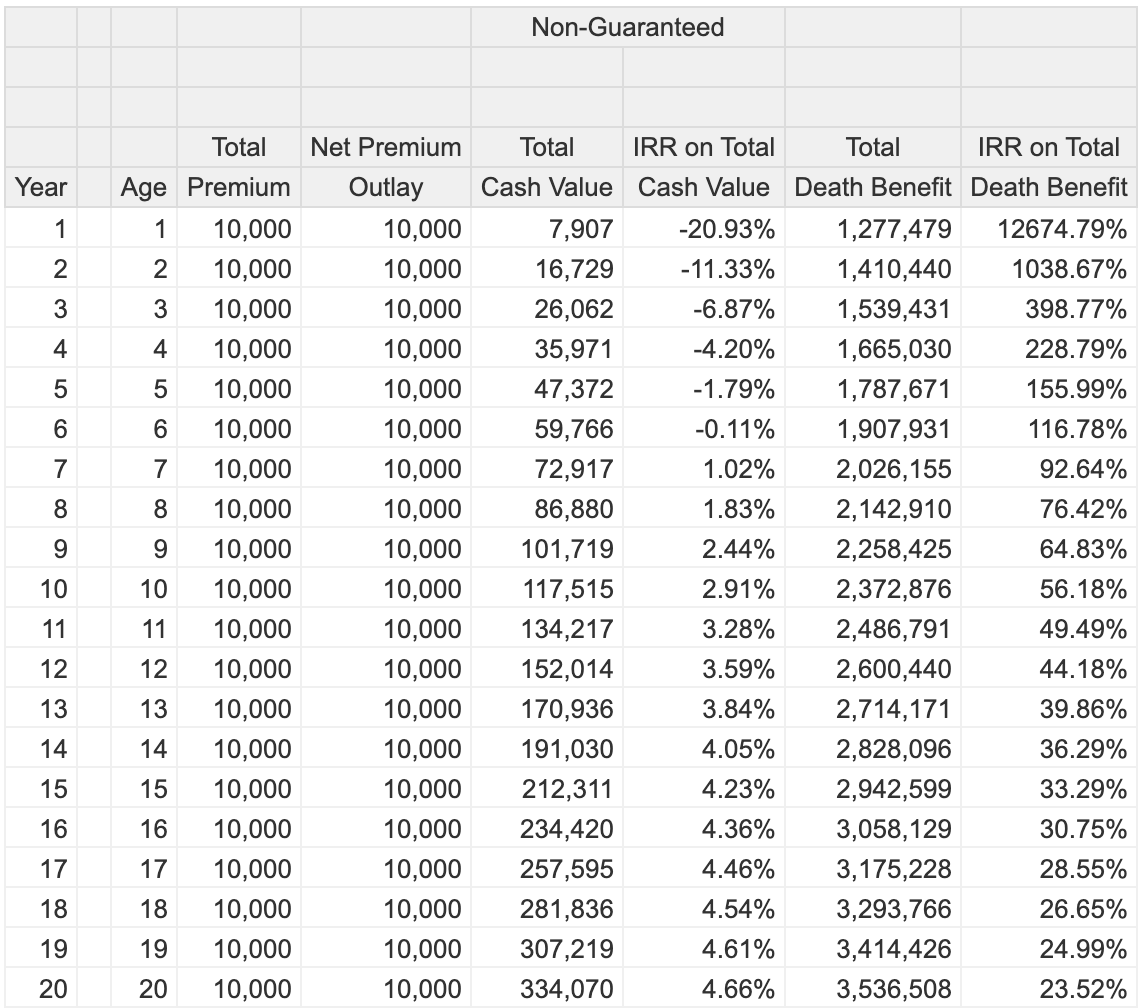Viewport: 1148px width, 1008px height.
Task: Click the Net Premium Outlay header cell
Action: pyautogui.click(x=386, y=167)
